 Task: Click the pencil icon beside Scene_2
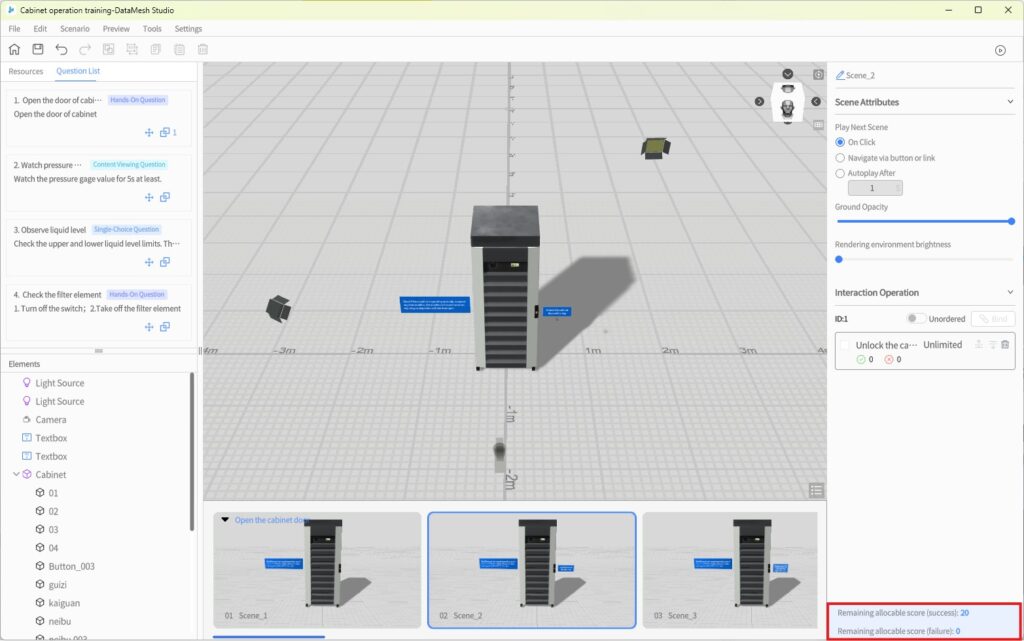tap(840, 76)
